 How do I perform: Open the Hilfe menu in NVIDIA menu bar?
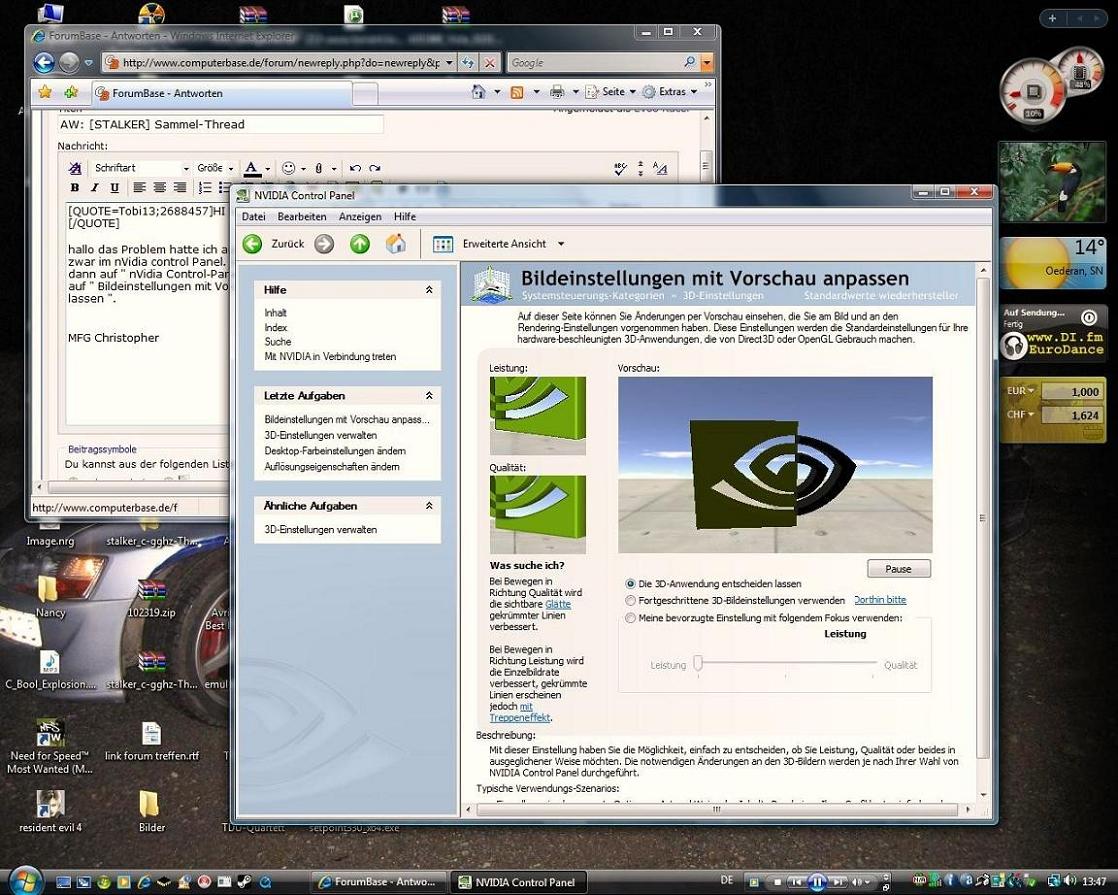pos(405,217)
